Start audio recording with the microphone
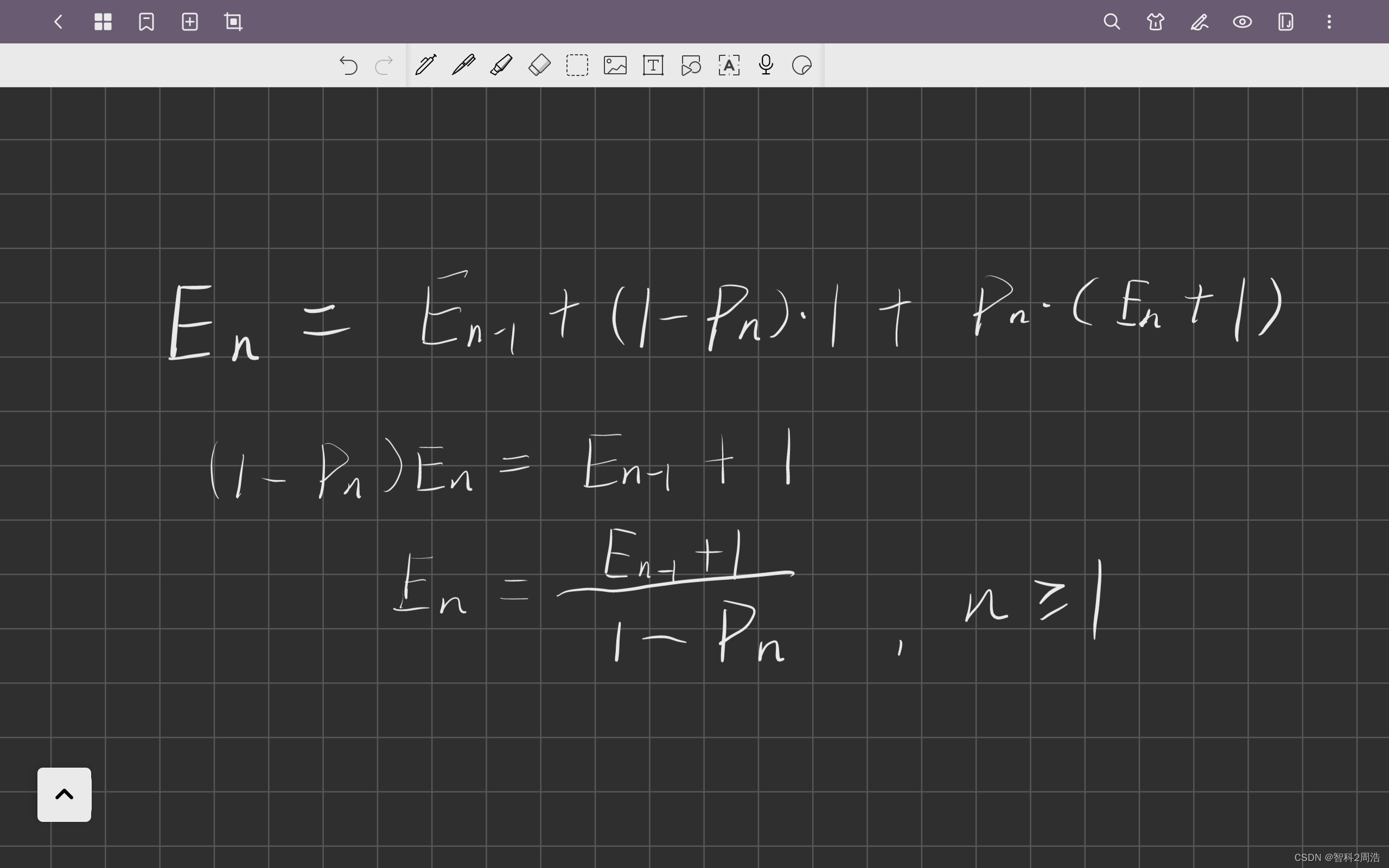The width and height of the screenshot is (1389, 868). (766, 65)
